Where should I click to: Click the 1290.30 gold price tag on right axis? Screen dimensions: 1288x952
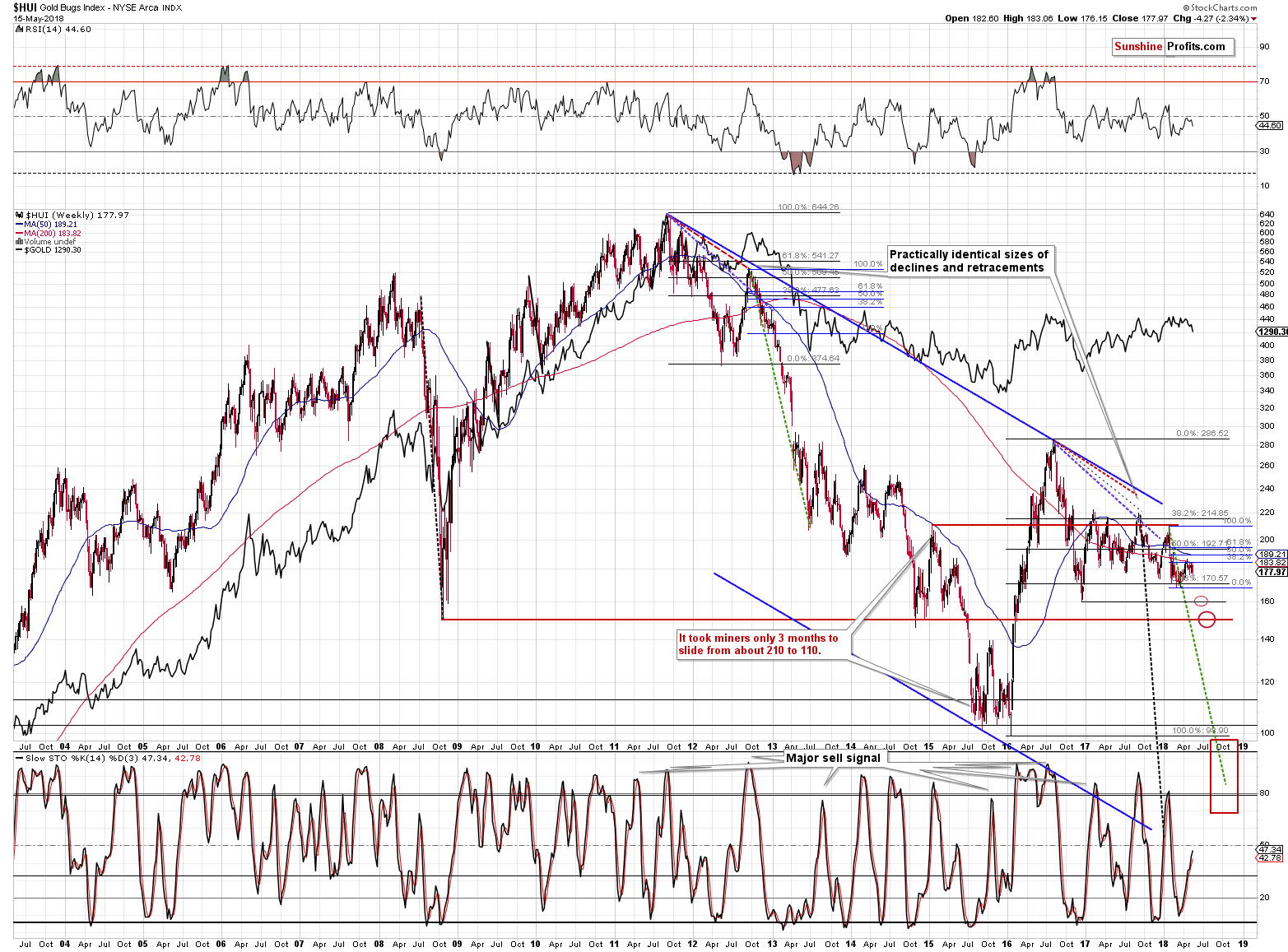pos(1272,332)
